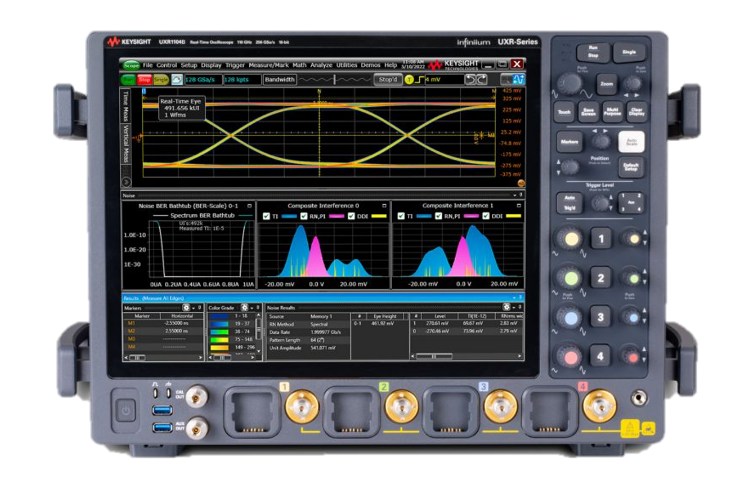Viewport: 750px width, 480px height.
Task: Click the green Scope button on screen
Action: tap(131, 65)
